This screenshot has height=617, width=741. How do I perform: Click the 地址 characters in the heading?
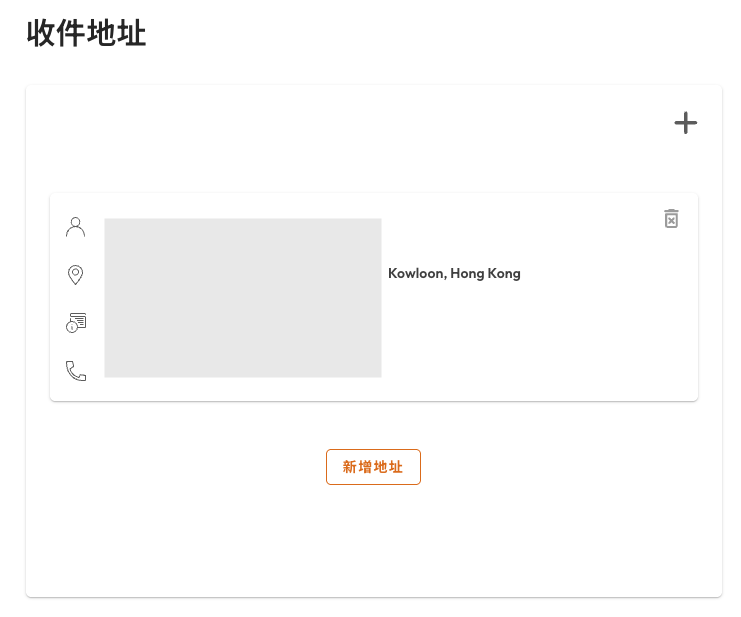pyautogui.click(x=116, y=33)
